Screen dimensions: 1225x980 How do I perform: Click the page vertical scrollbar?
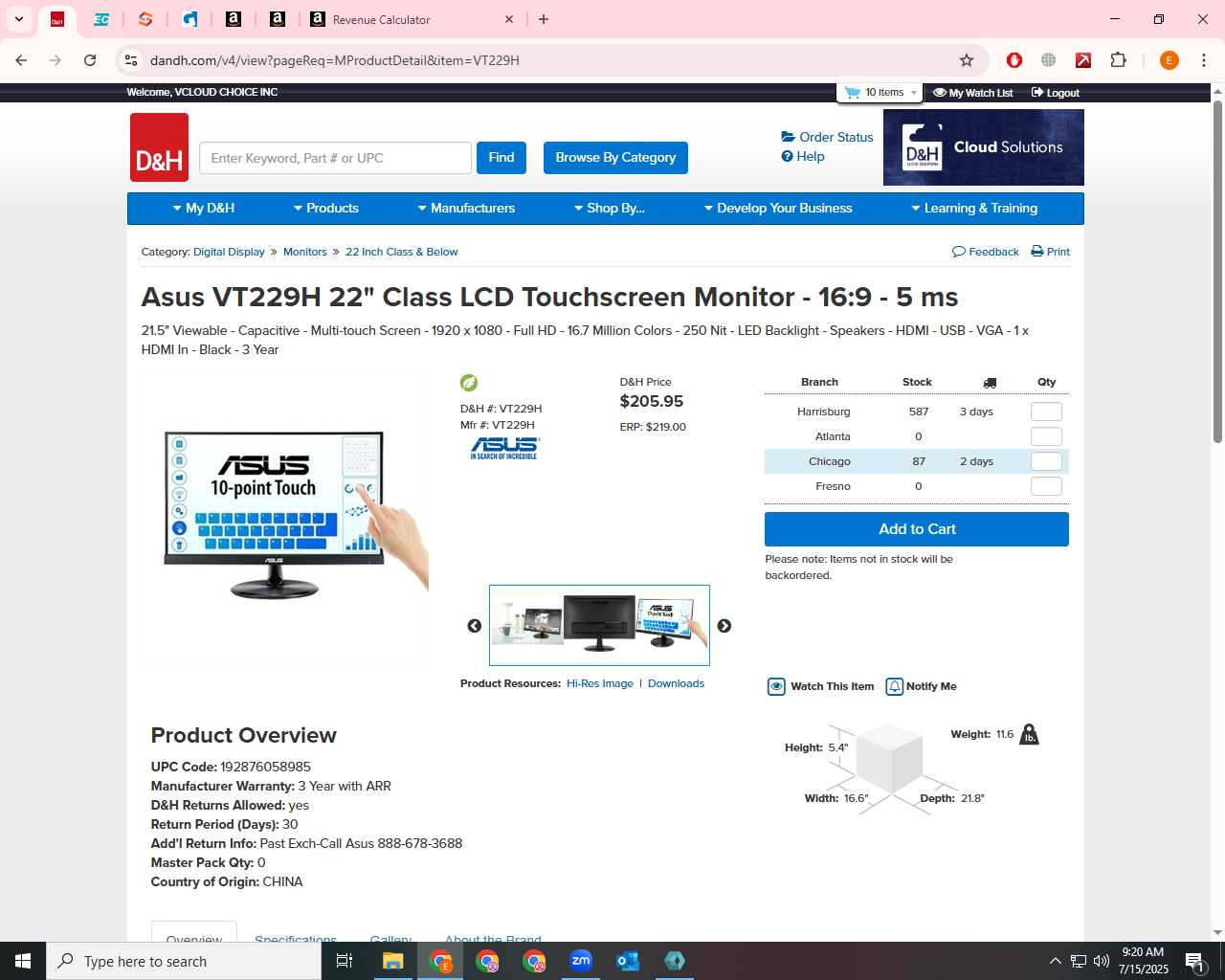[1217, 270]
